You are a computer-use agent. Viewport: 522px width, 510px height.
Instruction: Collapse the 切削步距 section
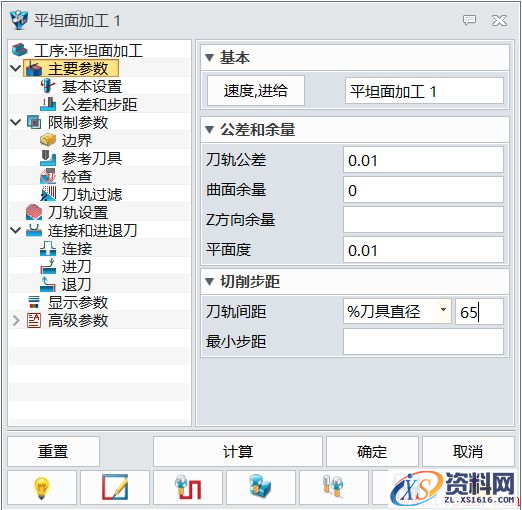[x=209, y=282]
